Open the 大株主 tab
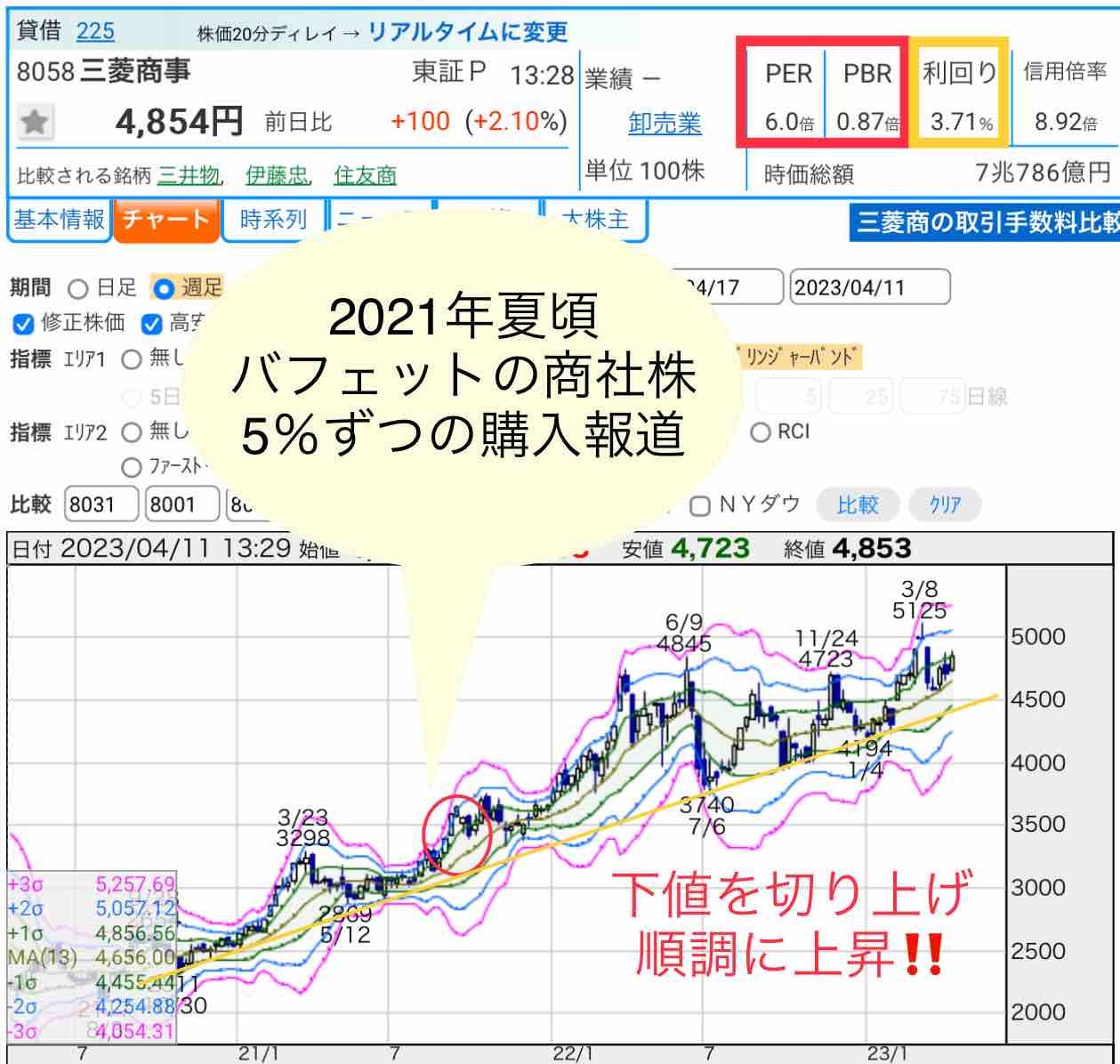 tap(594, 220)
